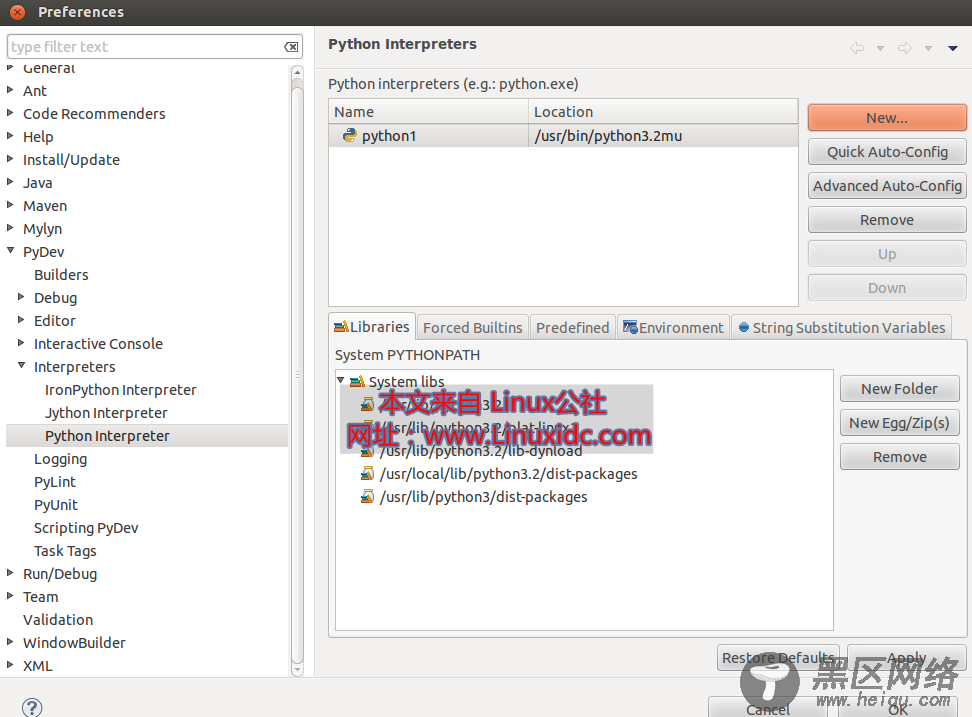
Task: Click the Restore Defaults button
Action: coord(778,657)
